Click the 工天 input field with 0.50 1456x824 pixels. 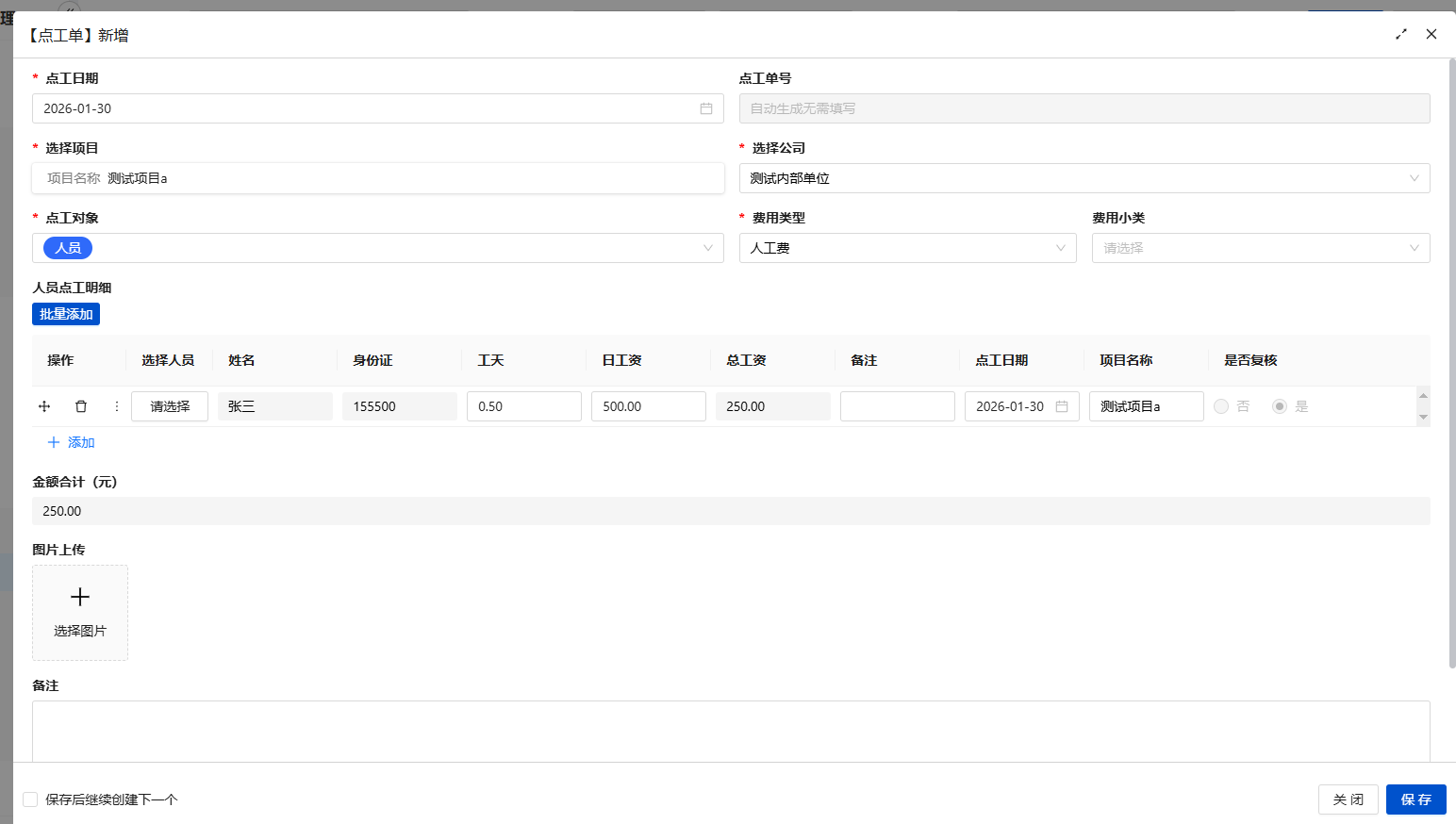[x=523, y=406]
